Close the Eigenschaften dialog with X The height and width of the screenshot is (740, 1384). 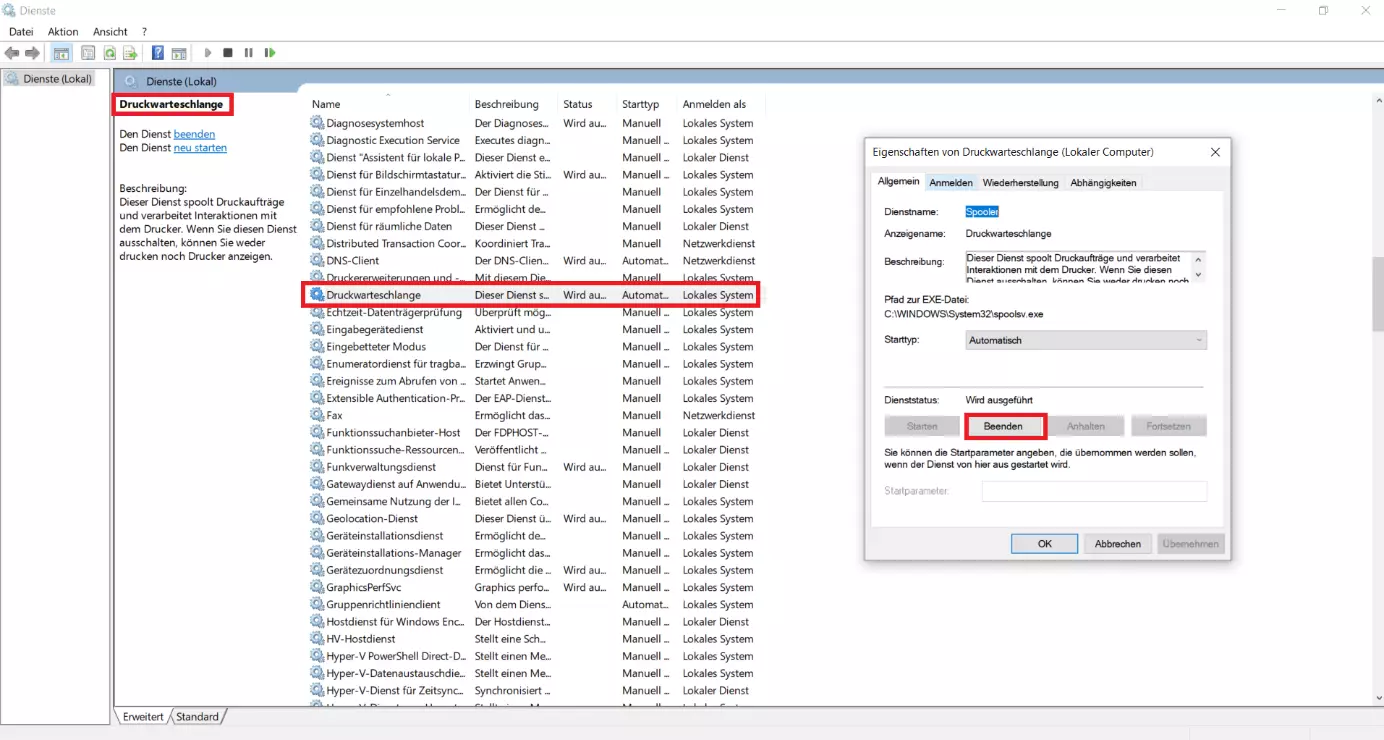click(x=1215, y=152)
